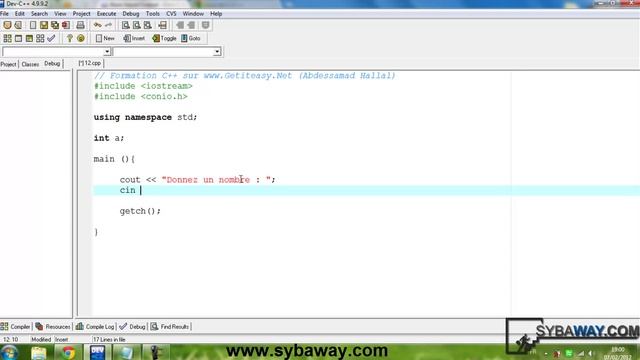Open the Project menu
Screen dimensions: 640x360
coord(81,14)
